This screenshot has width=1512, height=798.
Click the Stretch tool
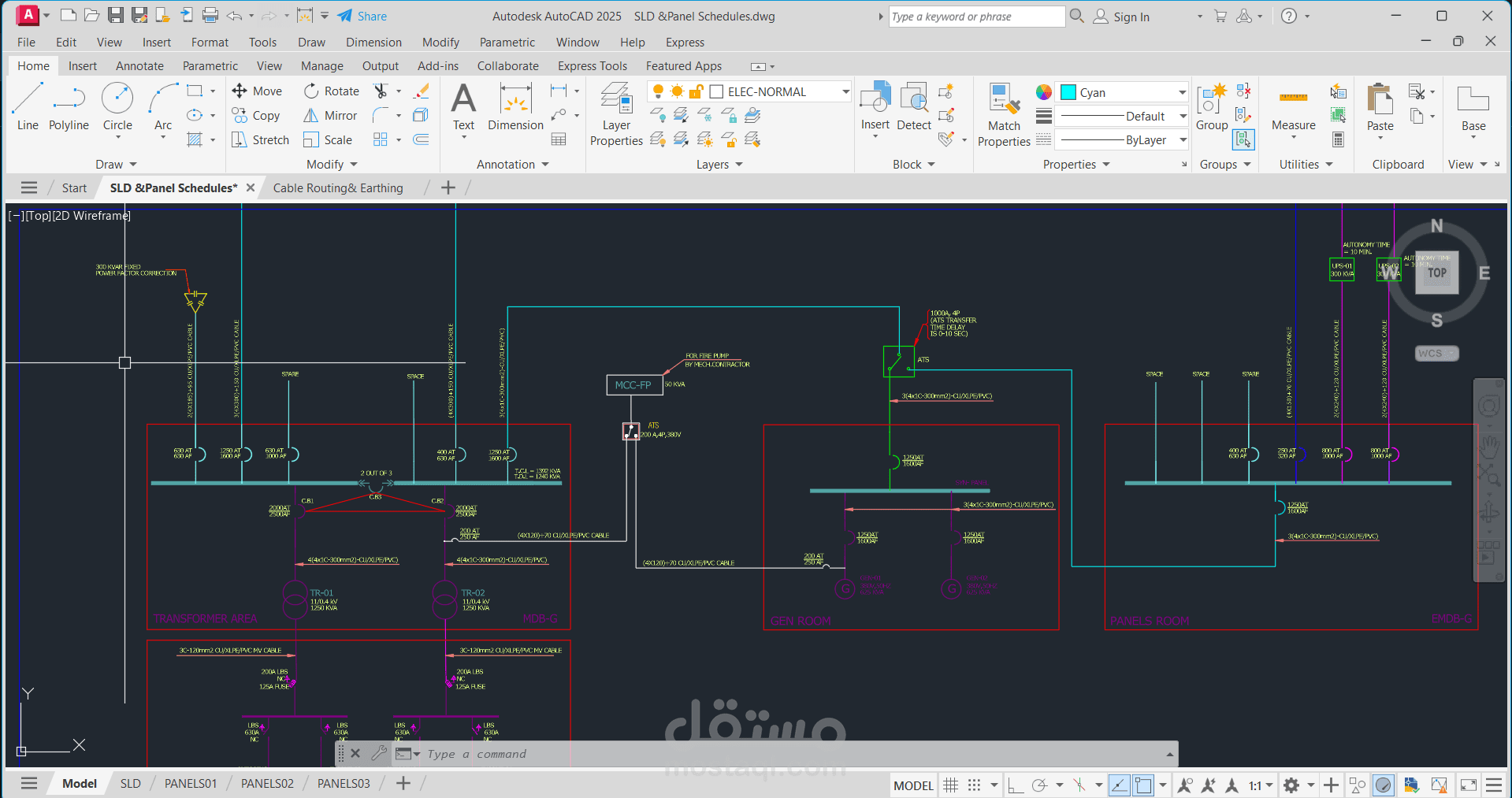[261, 140]
